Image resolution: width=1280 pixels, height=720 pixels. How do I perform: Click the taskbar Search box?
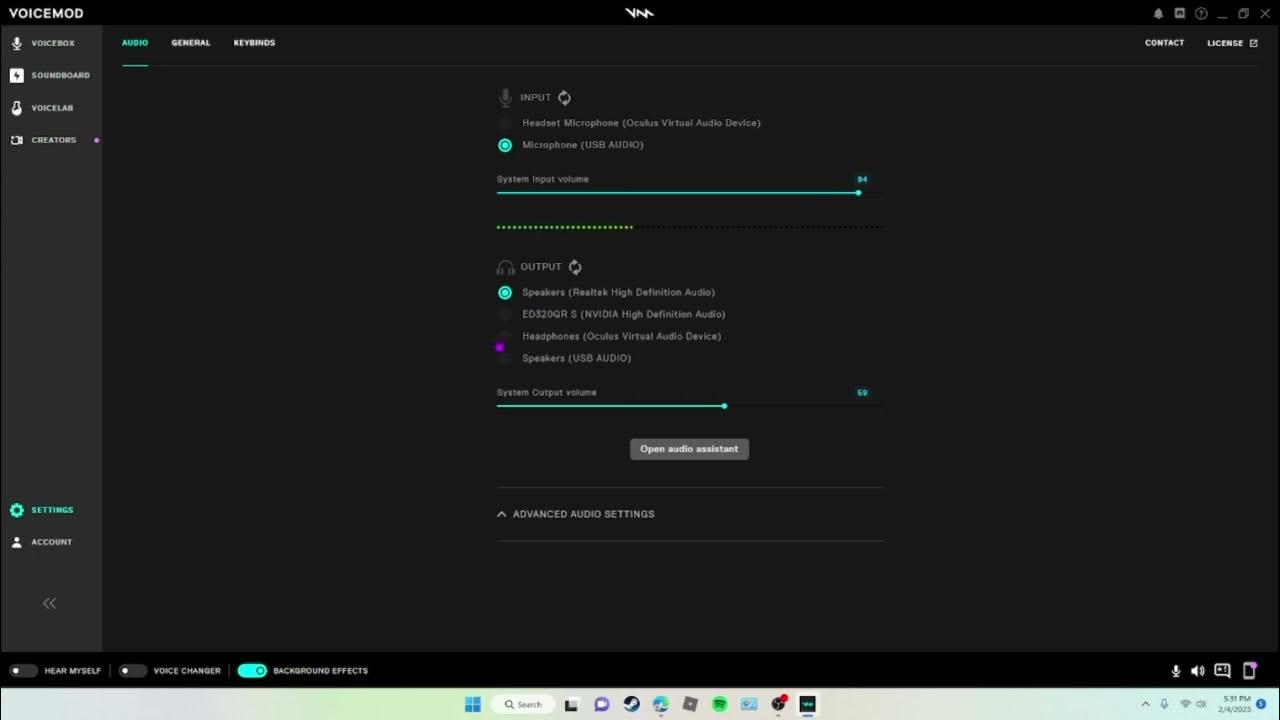(x=523, y=704)
